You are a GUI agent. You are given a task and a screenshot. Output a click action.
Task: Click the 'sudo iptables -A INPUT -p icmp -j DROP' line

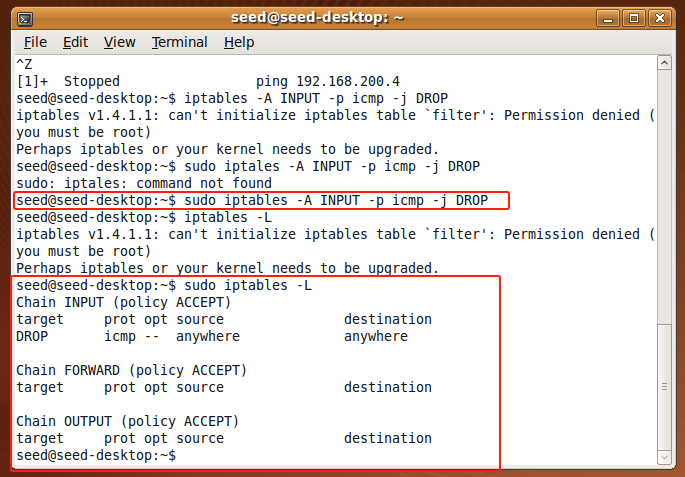[252, 200]
